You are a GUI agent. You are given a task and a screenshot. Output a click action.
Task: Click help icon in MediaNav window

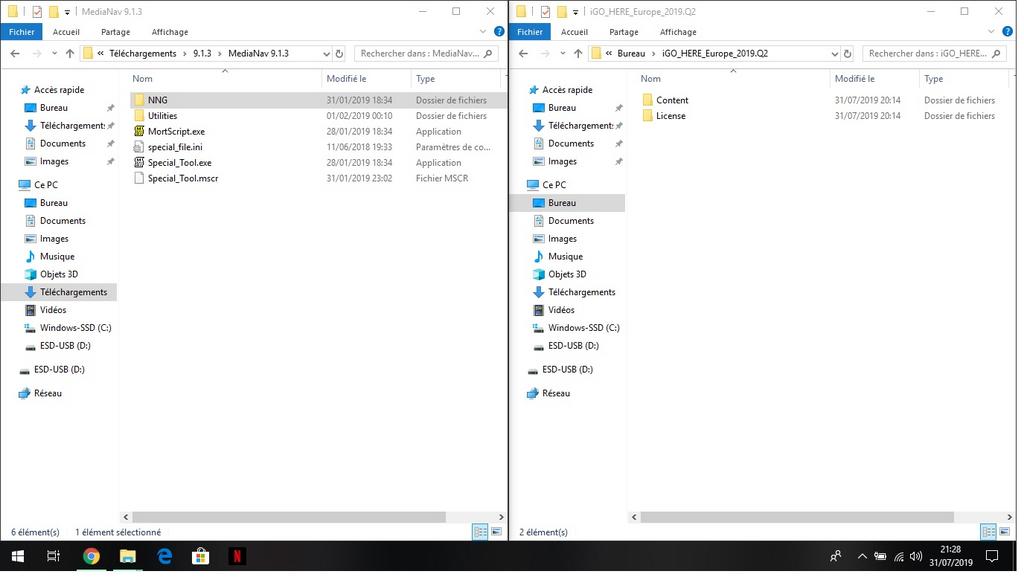tap(499, 31)
